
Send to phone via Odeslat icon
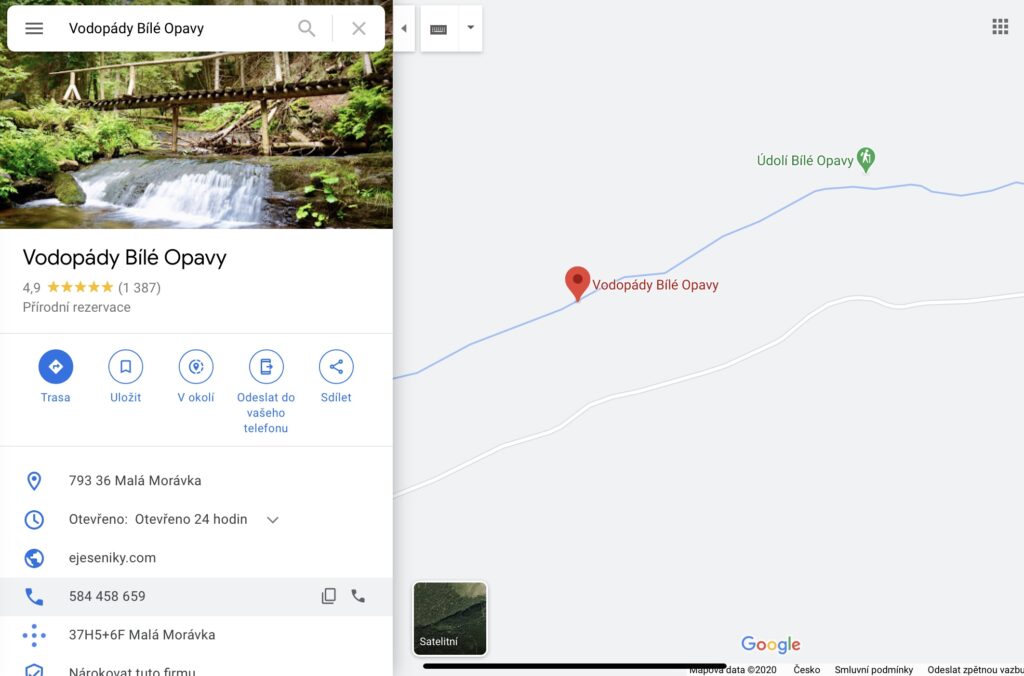tap(266, 367)
